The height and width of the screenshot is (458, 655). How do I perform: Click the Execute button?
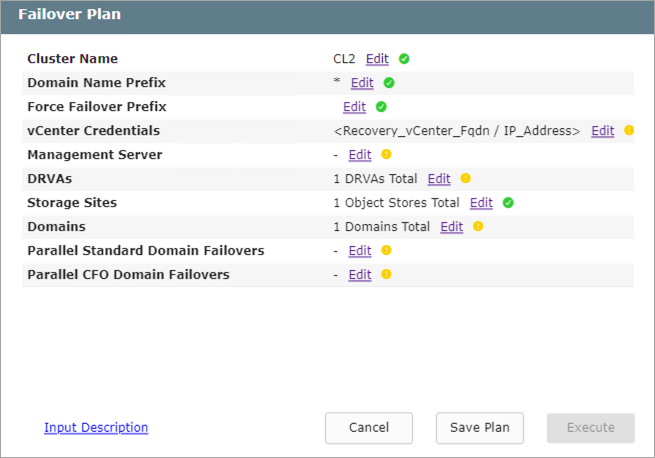590,428
